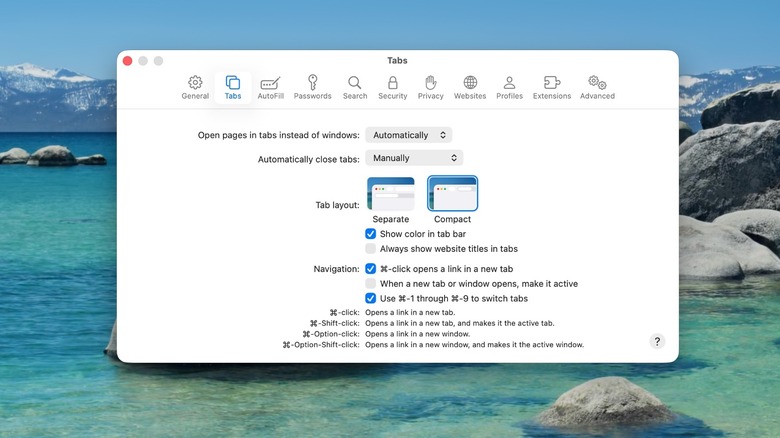Viewport: 780px width, 438px height.
Task: Open the Profiles pane
Action: click(x=509, y=88)
